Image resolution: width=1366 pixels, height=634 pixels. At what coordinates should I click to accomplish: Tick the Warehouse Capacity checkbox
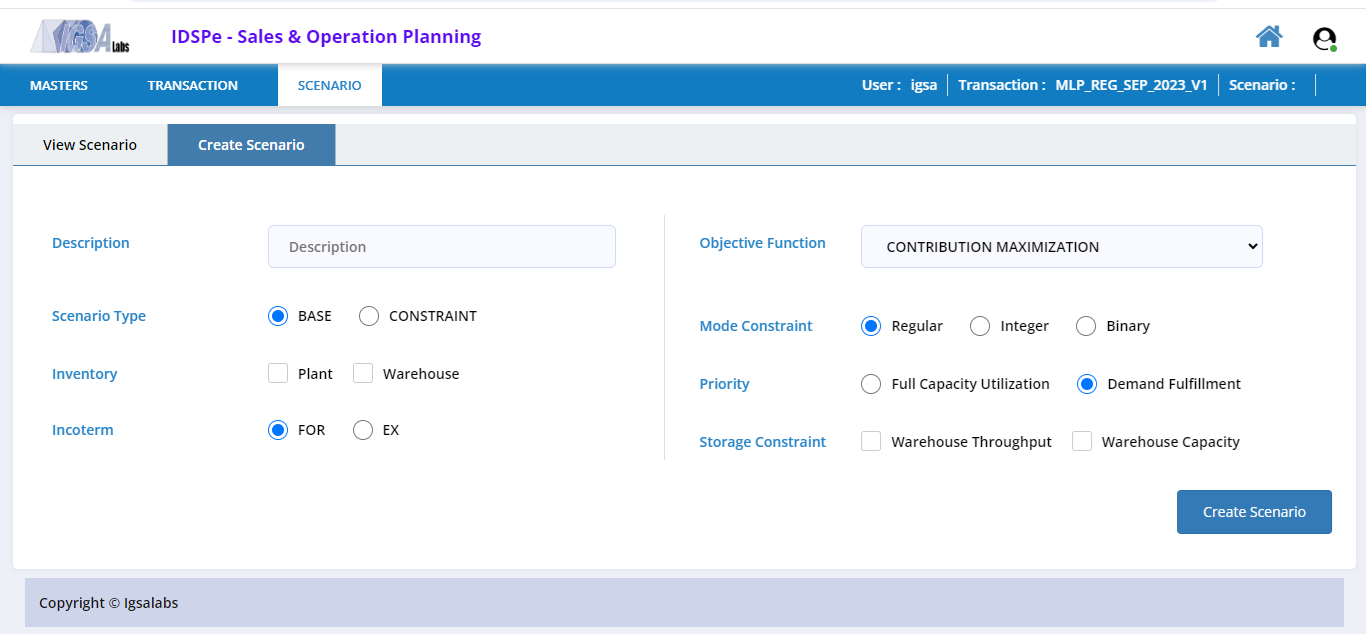click(x=1082, y=441)
